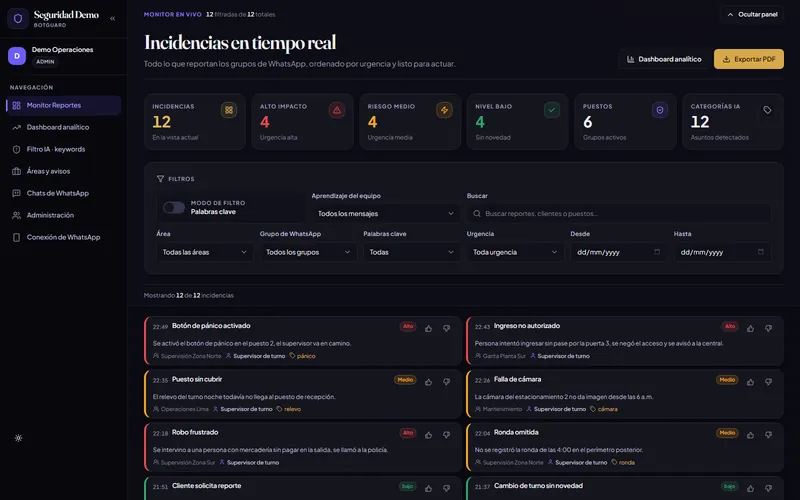Thumbs up the Falla de cámara incident
Image resolution: width=800 pixels, height=500 pixels.
751,382
